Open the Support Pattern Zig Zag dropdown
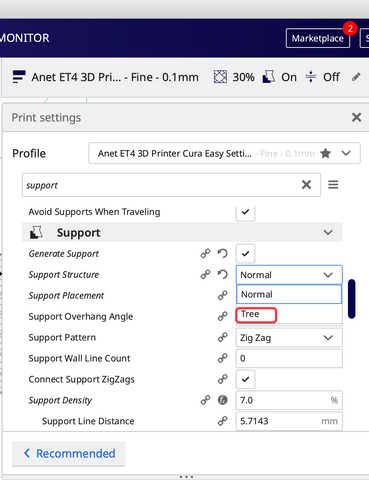This screenshot has width=369, height=480. [289, 338]
